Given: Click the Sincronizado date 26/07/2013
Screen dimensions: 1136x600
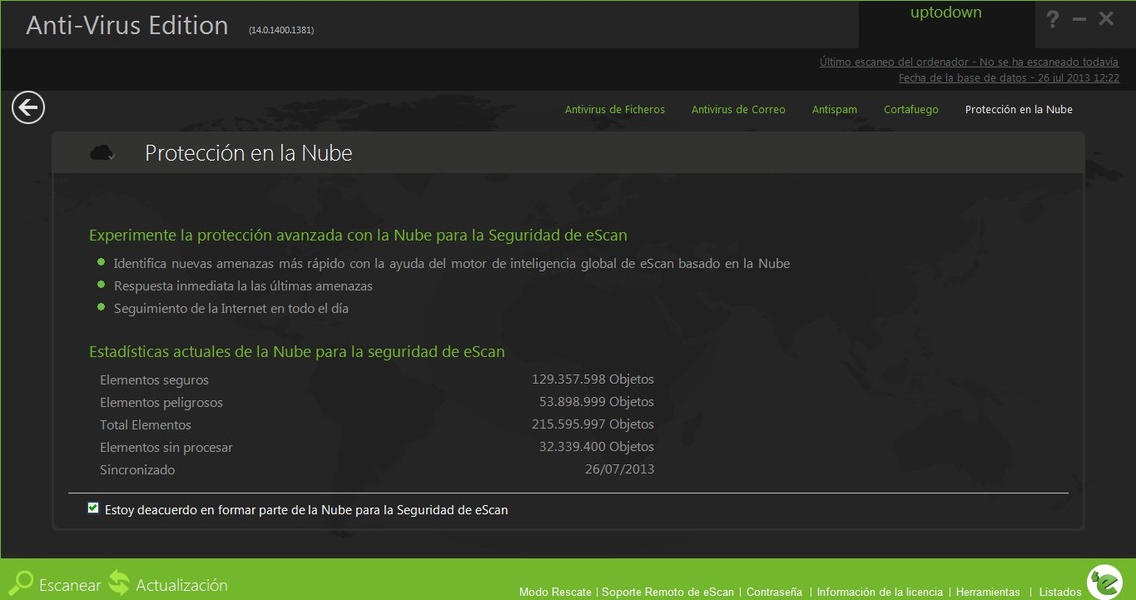Looking at the screenshot, I should [619, 469].
